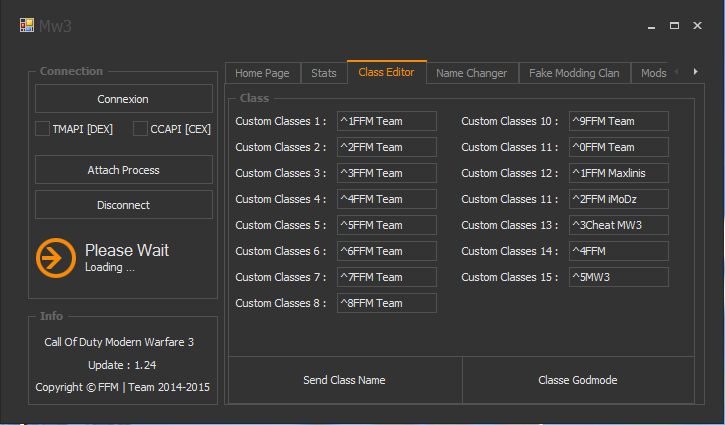Click the 'Custom Classes 5 :' label

pyautogui.click(x=281, y=225)
